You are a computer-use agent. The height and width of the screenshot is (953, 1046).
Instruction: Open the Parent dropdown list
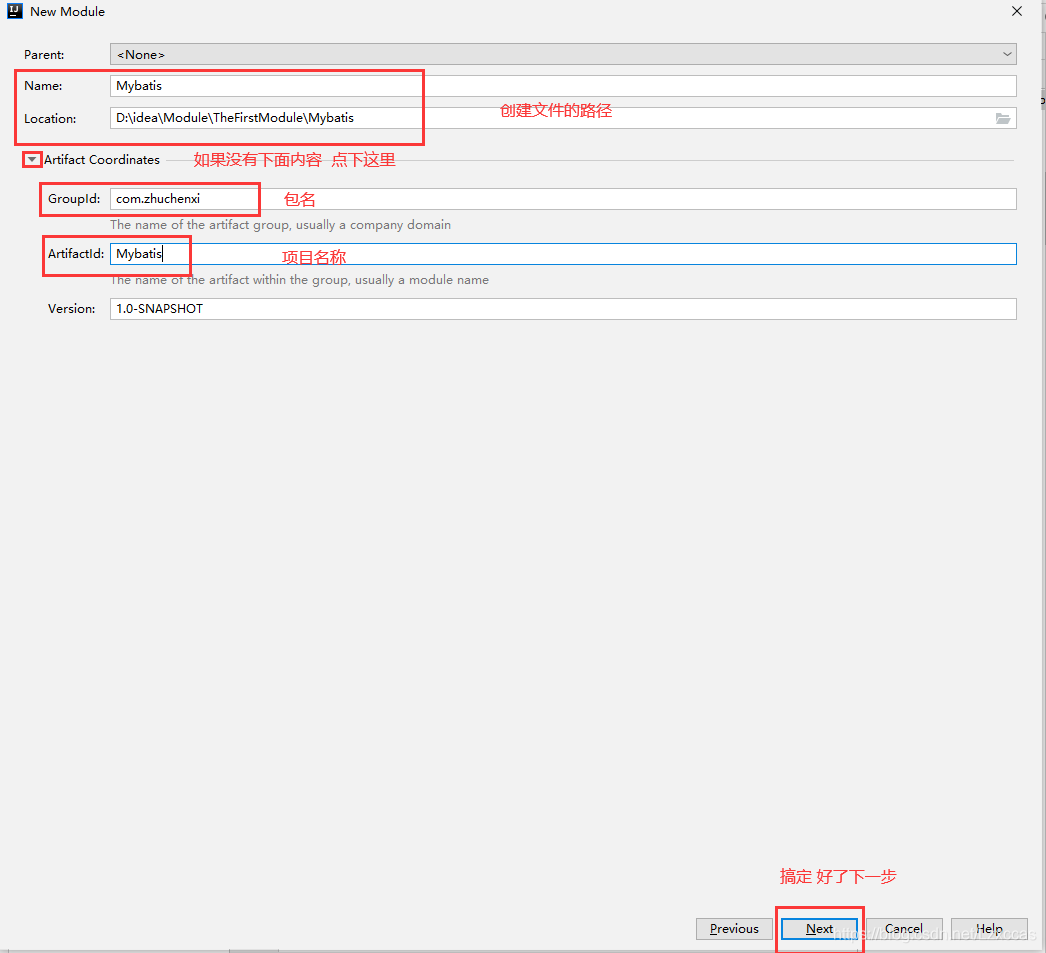[x=563, y=55]
